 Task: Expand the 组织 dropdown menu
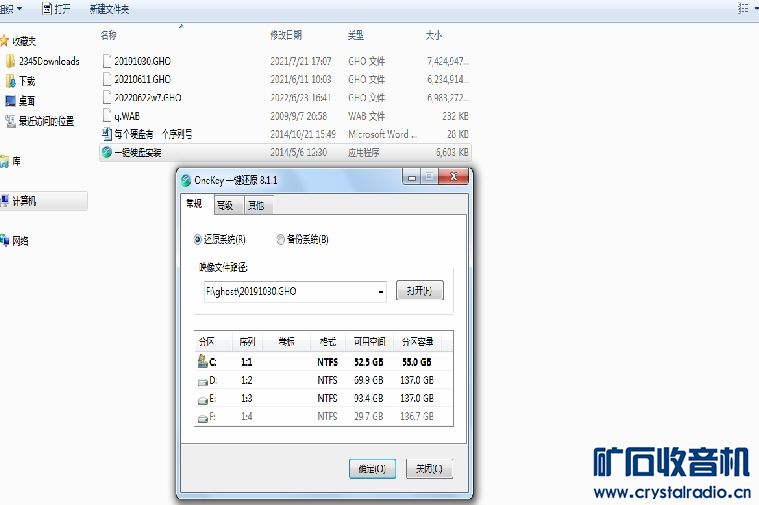(x=11, y=9)
